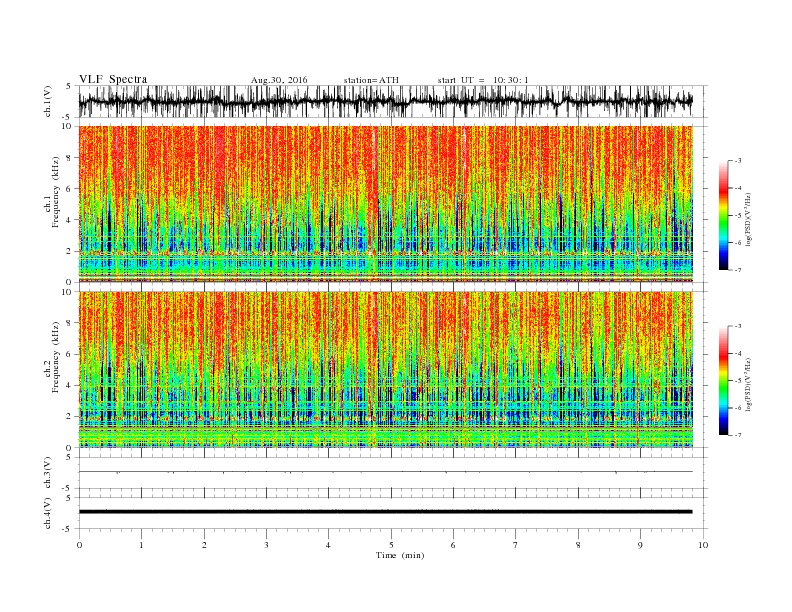
Task: Click inside the ch.2 spectrogram panel
Action: coord(385,370)
